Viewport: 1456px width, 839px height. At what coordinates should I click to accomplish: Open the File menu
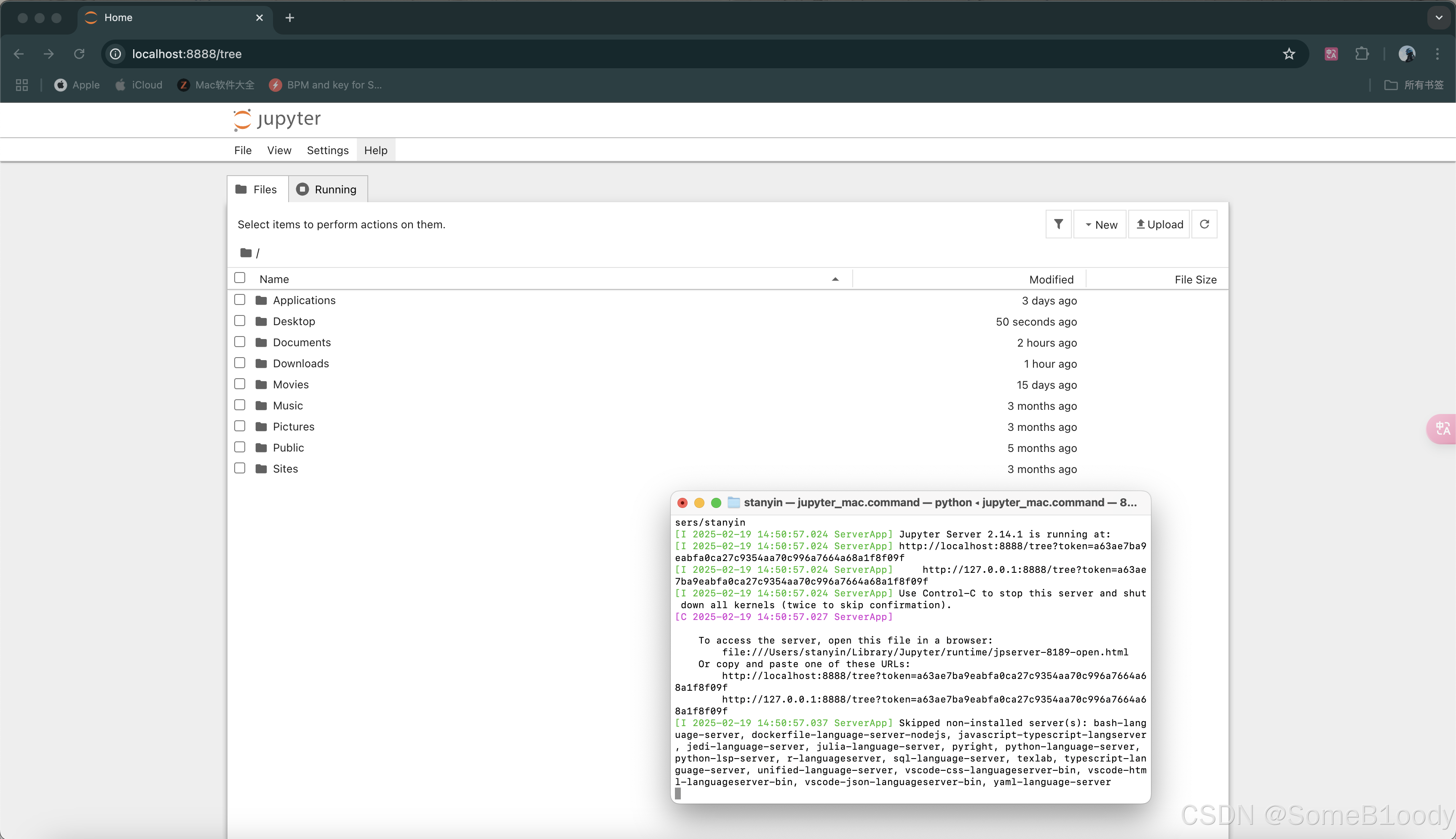[243, 150]
